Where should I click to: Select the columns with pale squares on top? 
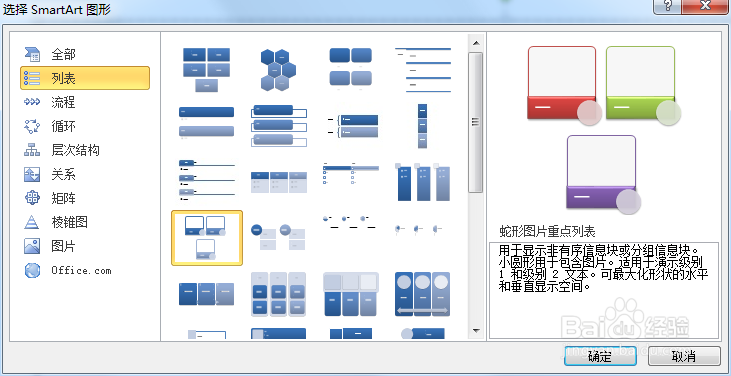pyautogui.click(x=351, y=294)
